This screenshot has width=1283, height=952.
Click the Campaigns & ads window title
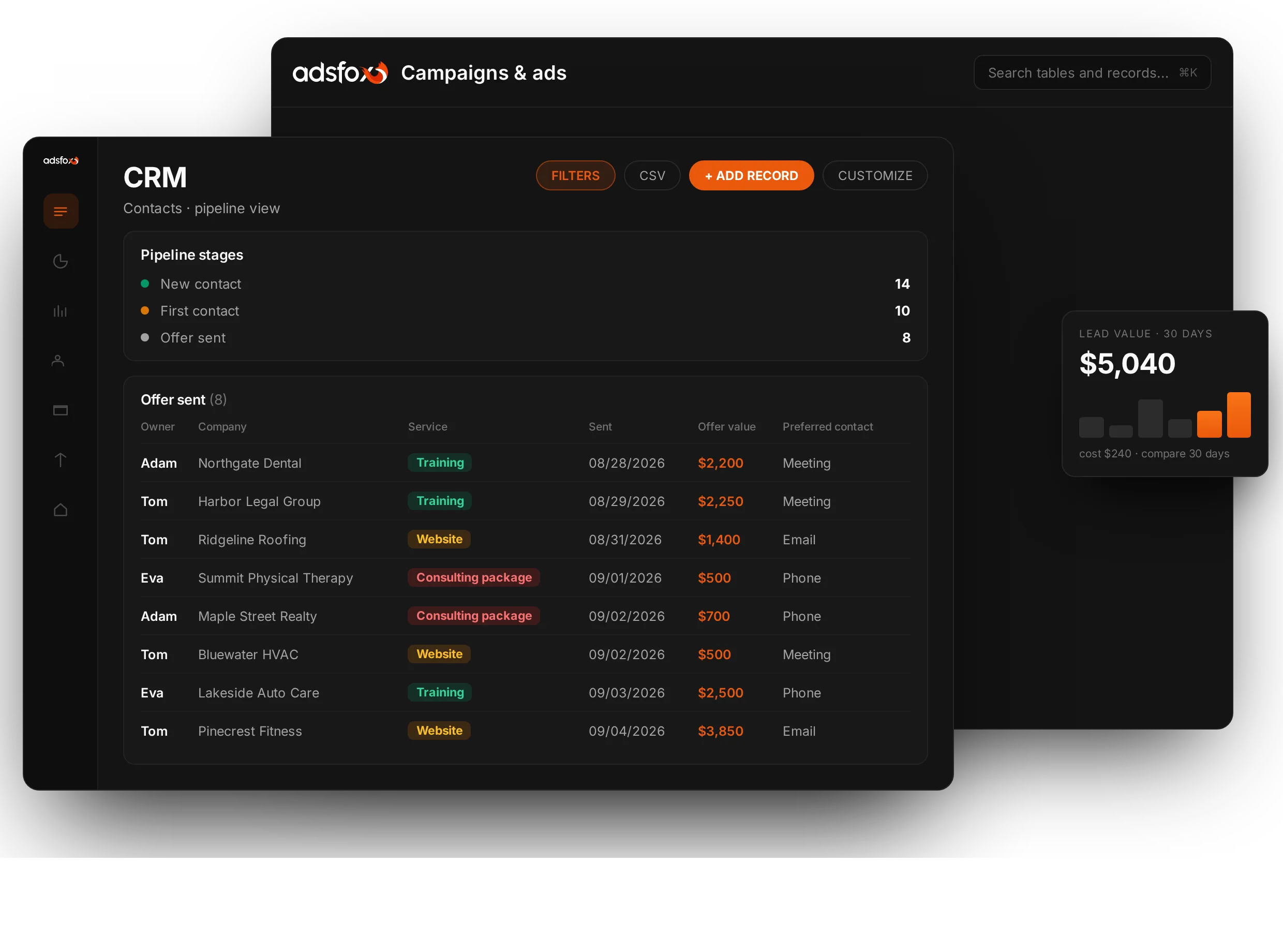[483, 73]
